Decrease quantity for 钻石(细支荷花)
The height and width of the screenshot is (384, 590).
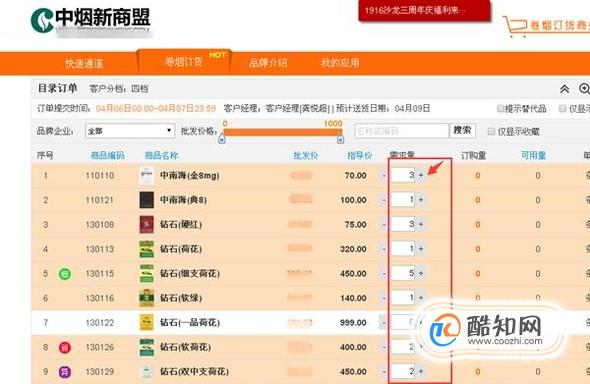tap(384, 273)
